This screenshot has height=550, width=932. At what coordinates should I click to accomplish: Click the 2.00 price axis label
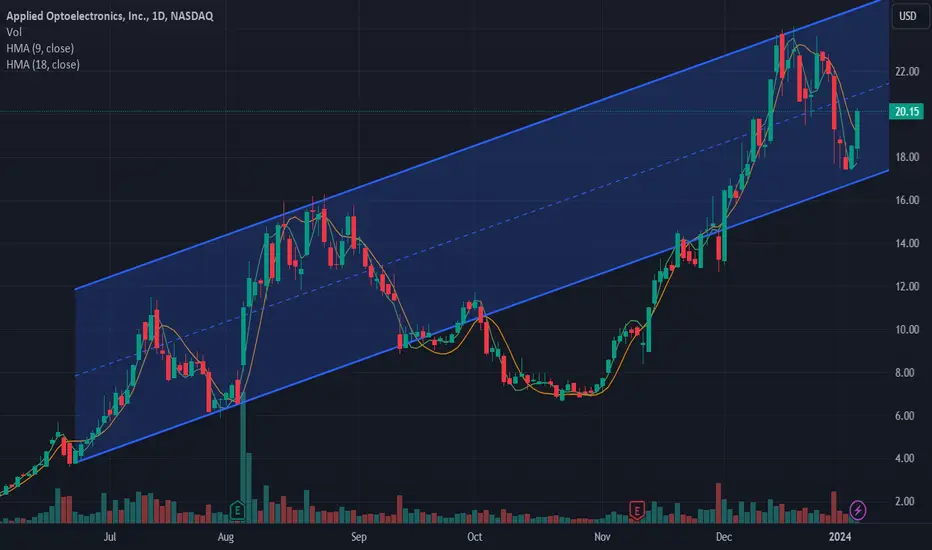[x=905, y=501]
